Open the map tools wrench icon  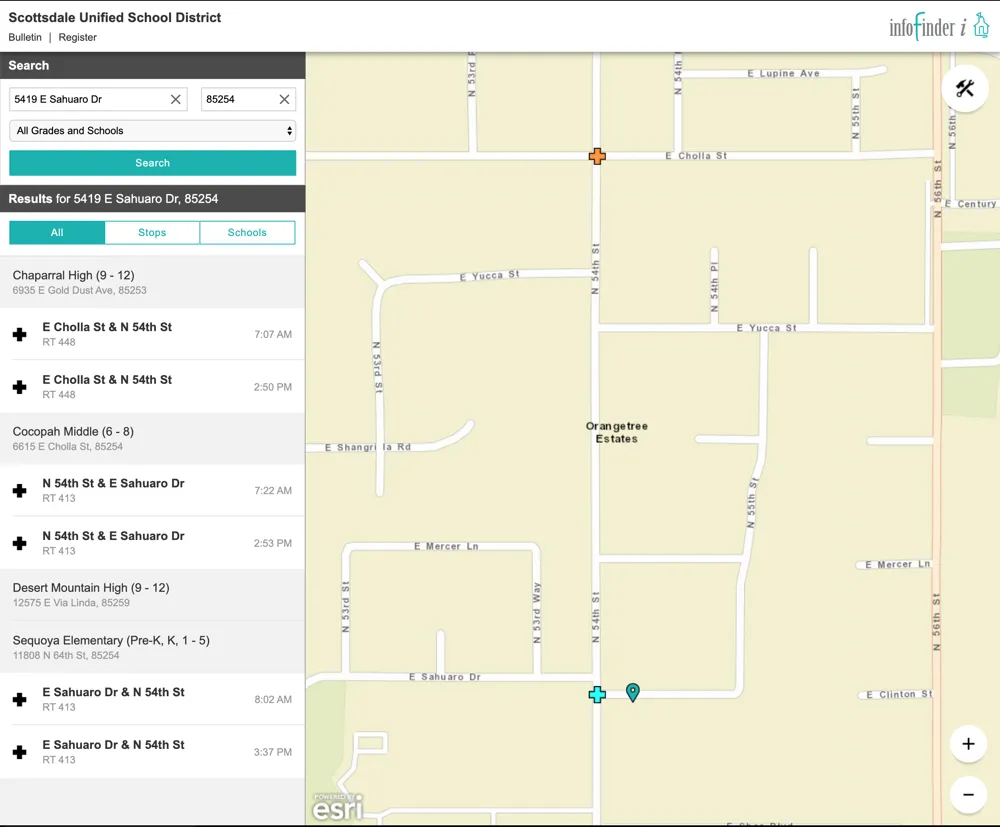point(965,89)
